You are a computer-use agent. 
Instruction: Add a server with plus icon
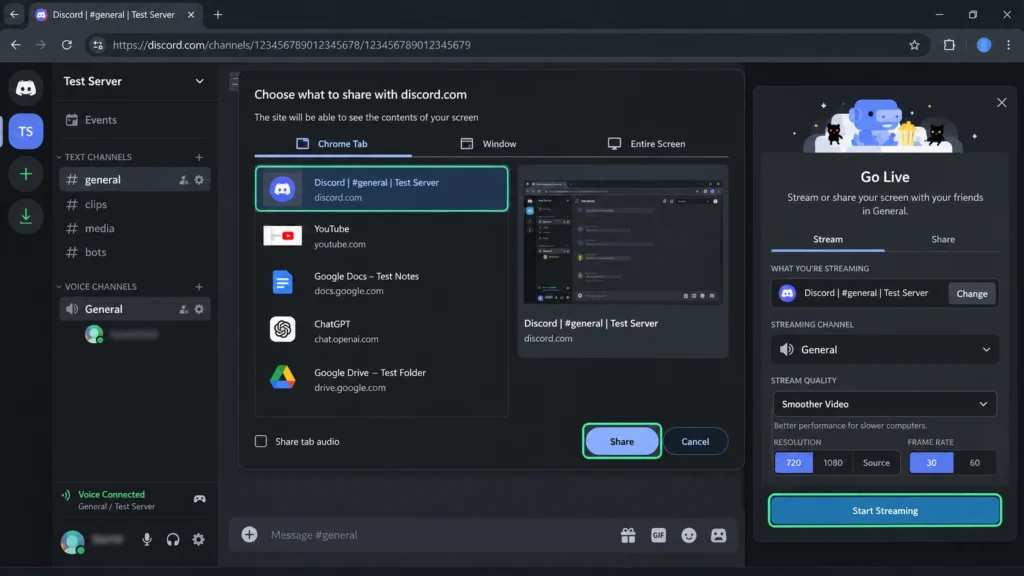tap(25, 174)
